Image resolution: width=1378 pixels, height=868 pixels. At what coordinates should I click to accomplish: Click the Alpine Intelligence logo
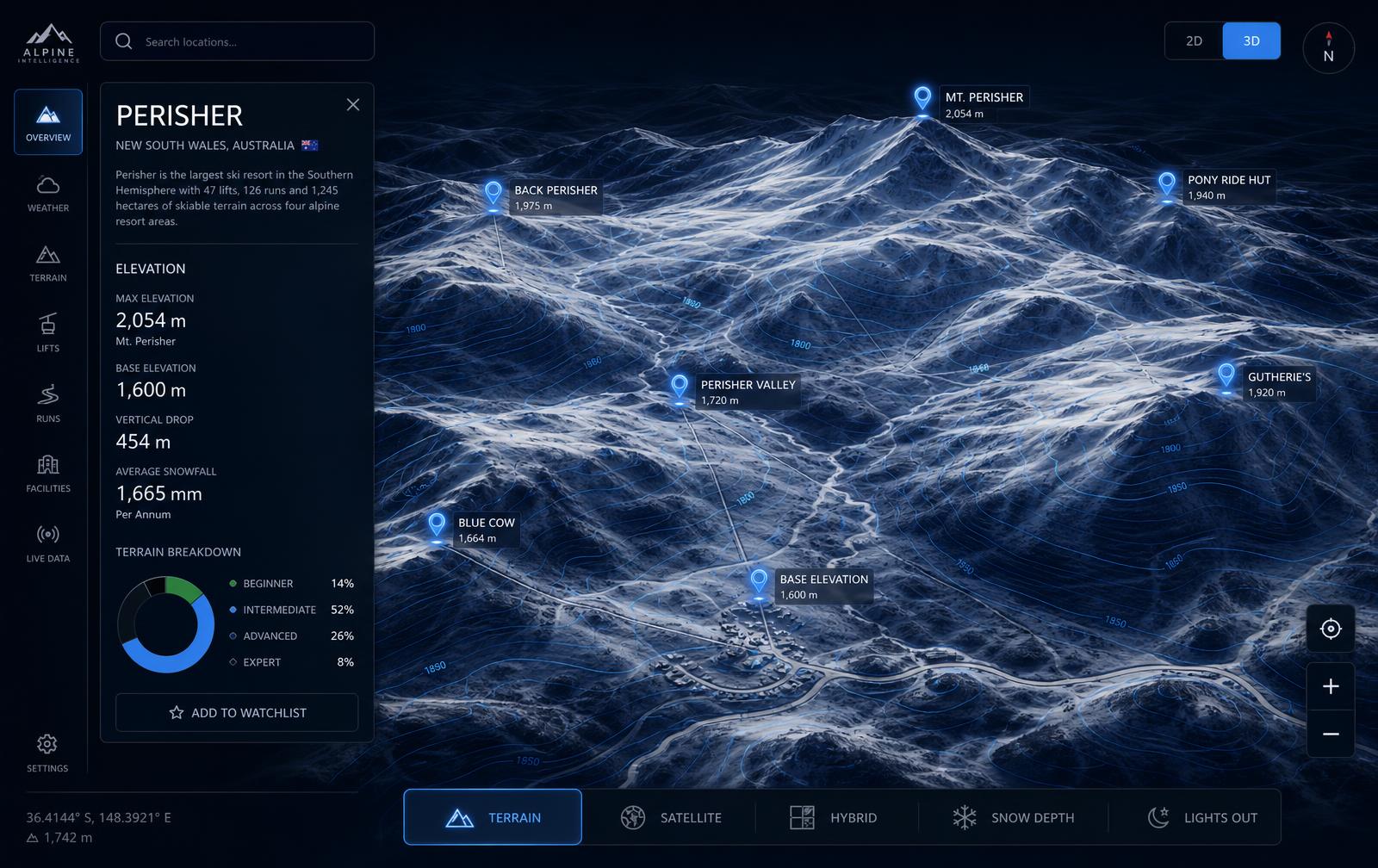click(49, 43)
